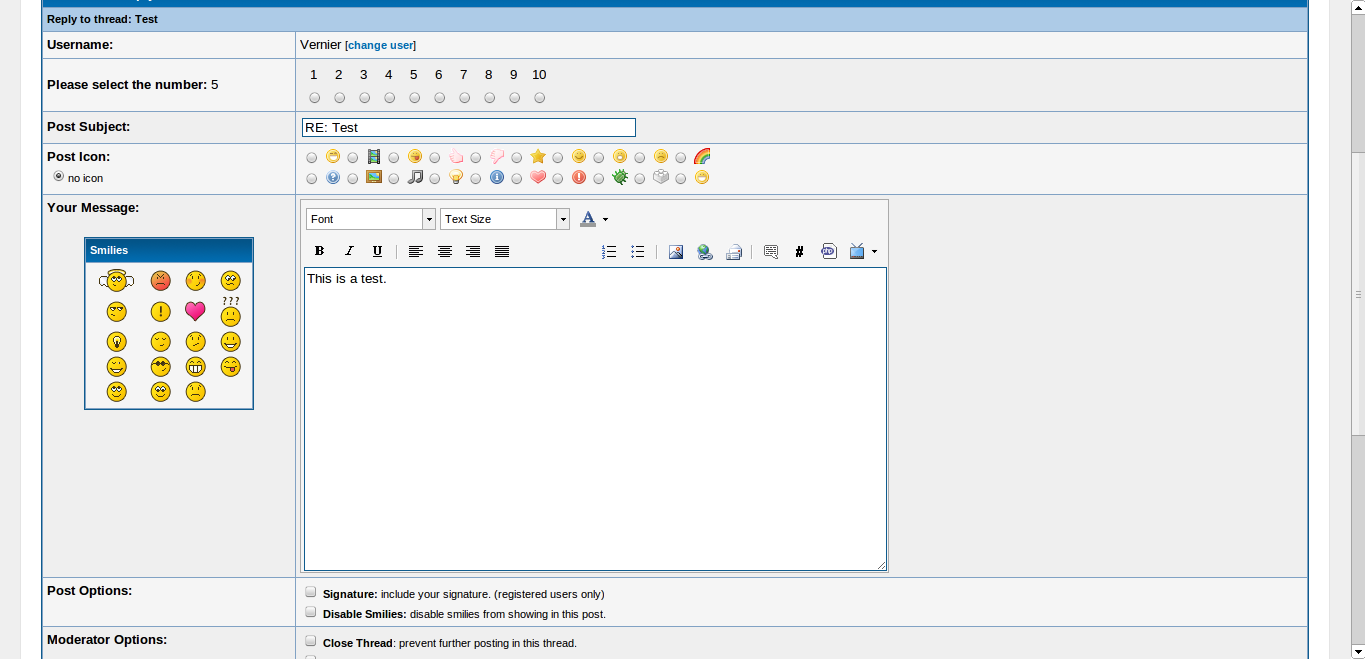Apply italic formatting
The image size is (1365, 659).
(348, 252)
